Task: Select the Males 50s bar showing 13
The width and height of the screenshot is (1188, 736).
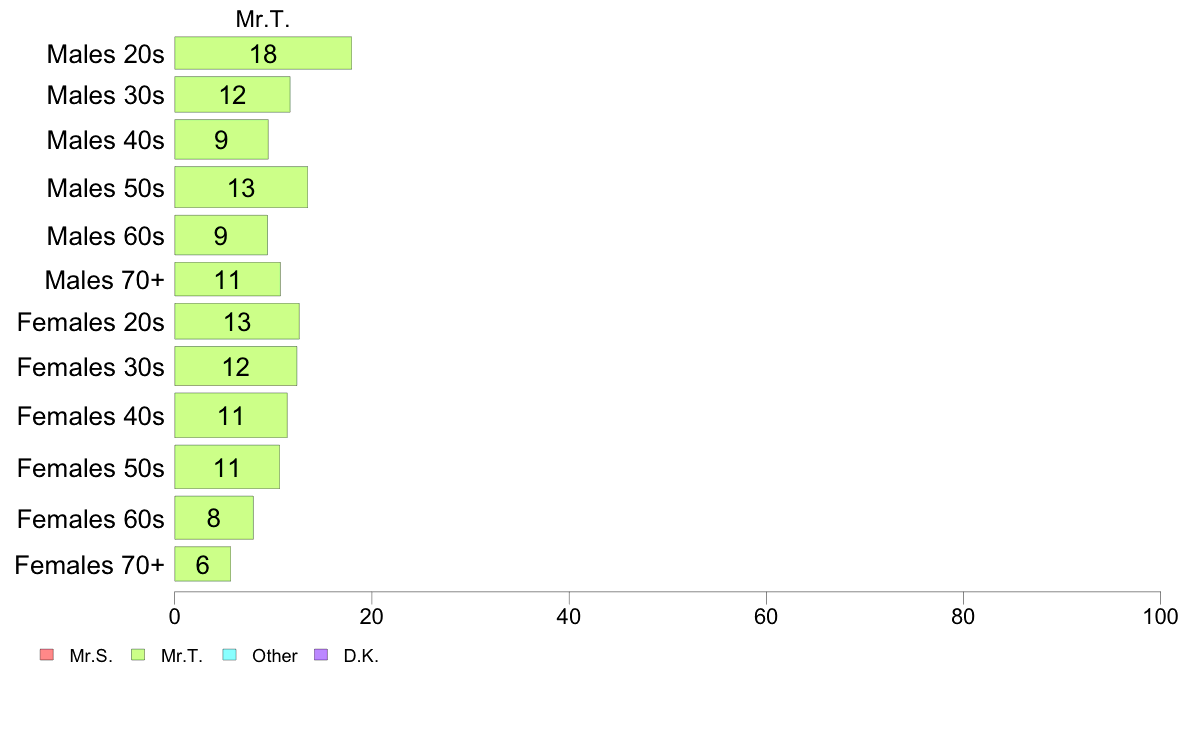Action: pyautogui.click(x=241, y=187)
